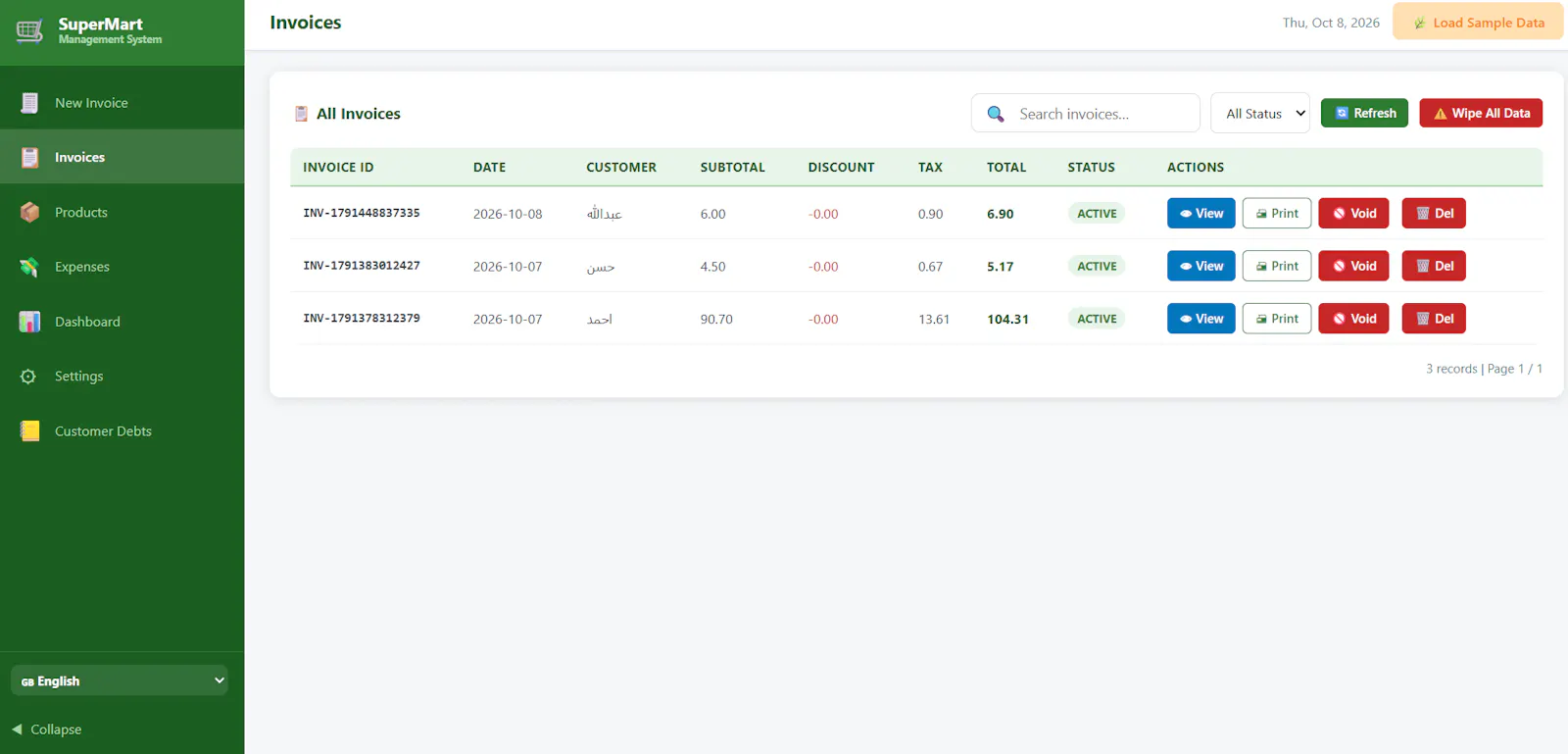Open the Dashboard menu entry
1568x754 pixels.
click(122, 322)
